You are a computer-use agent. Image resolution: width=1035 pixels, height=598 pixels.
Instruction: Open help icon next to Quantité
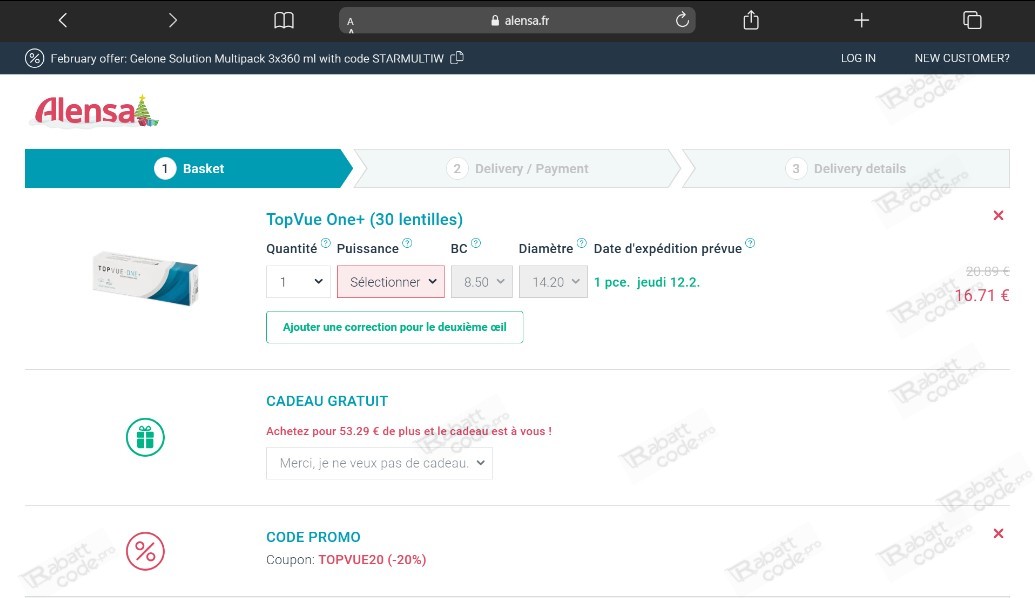(326, 243)
